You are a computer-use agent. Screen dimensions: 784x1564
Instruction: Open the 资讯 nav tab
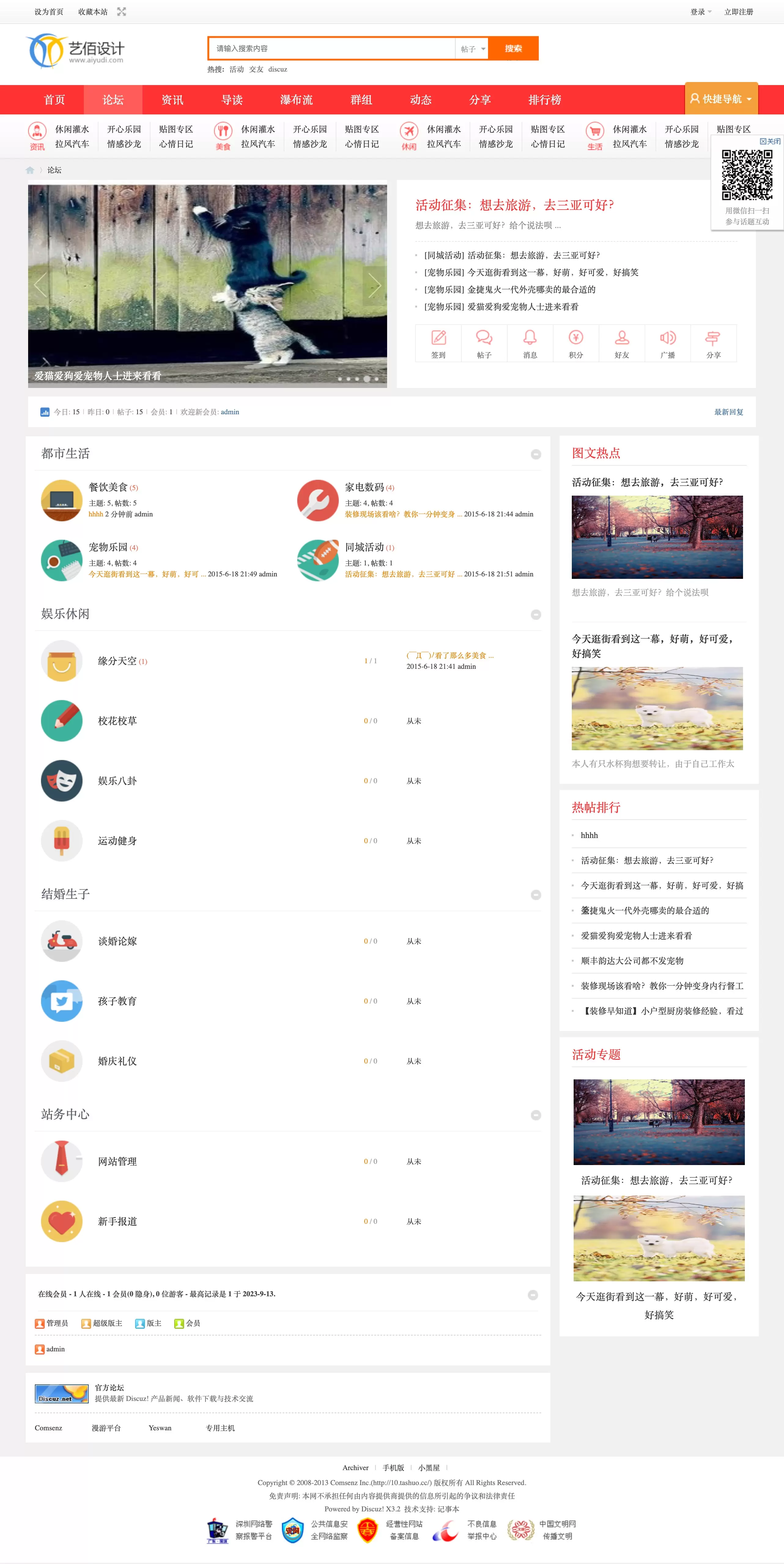click(x=172, y=99)
